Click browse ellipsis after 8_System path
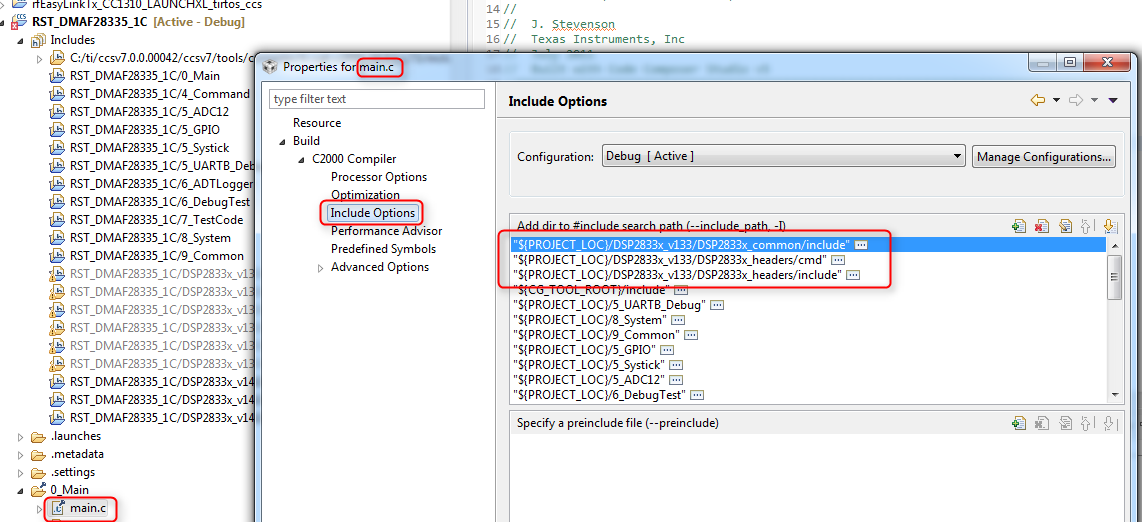The height and width of the screenshot is (522, 1142). [x=678, y=320]
